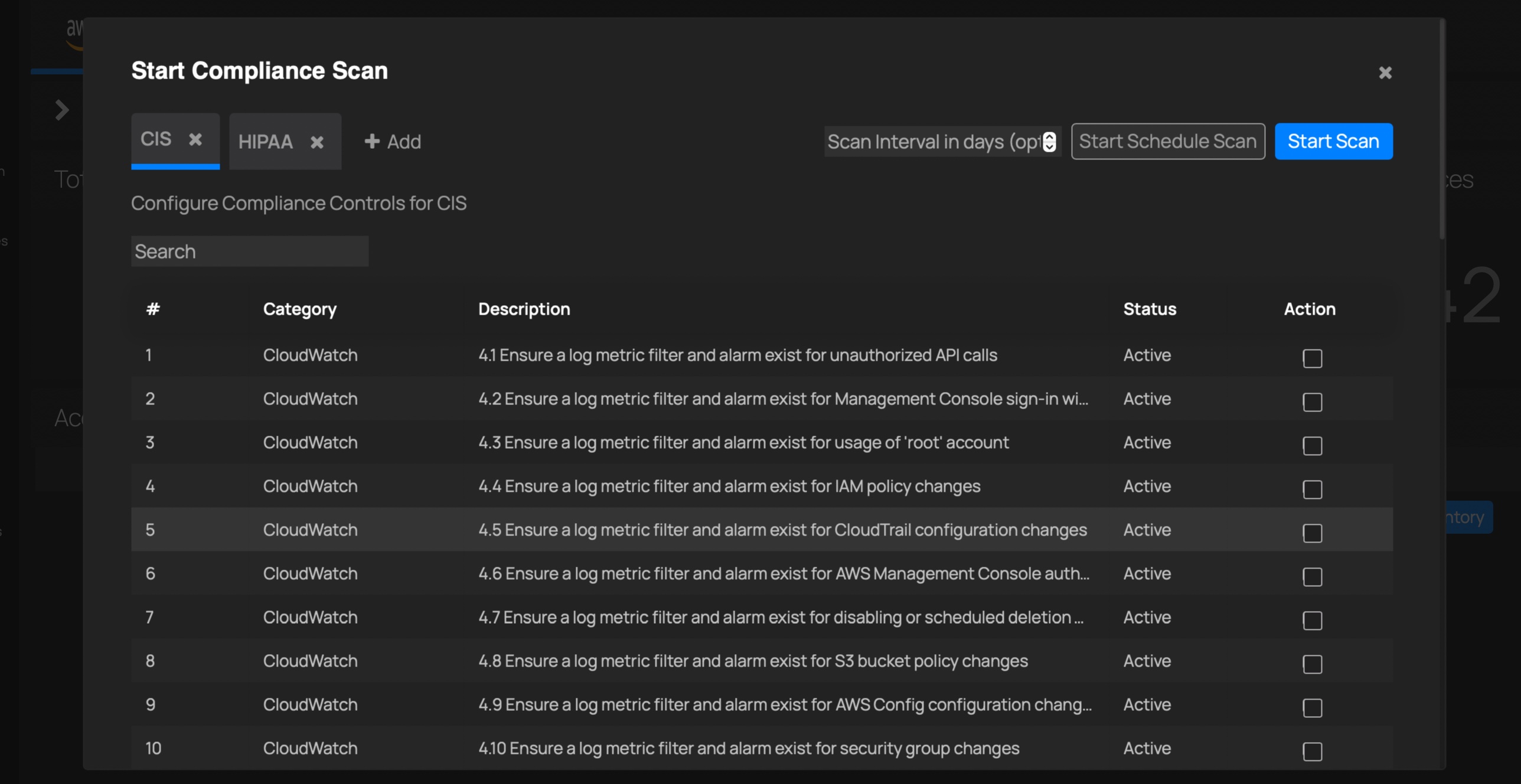
Task: Remove the CIS tab with its X icon
Action: (x=195, y=139)
